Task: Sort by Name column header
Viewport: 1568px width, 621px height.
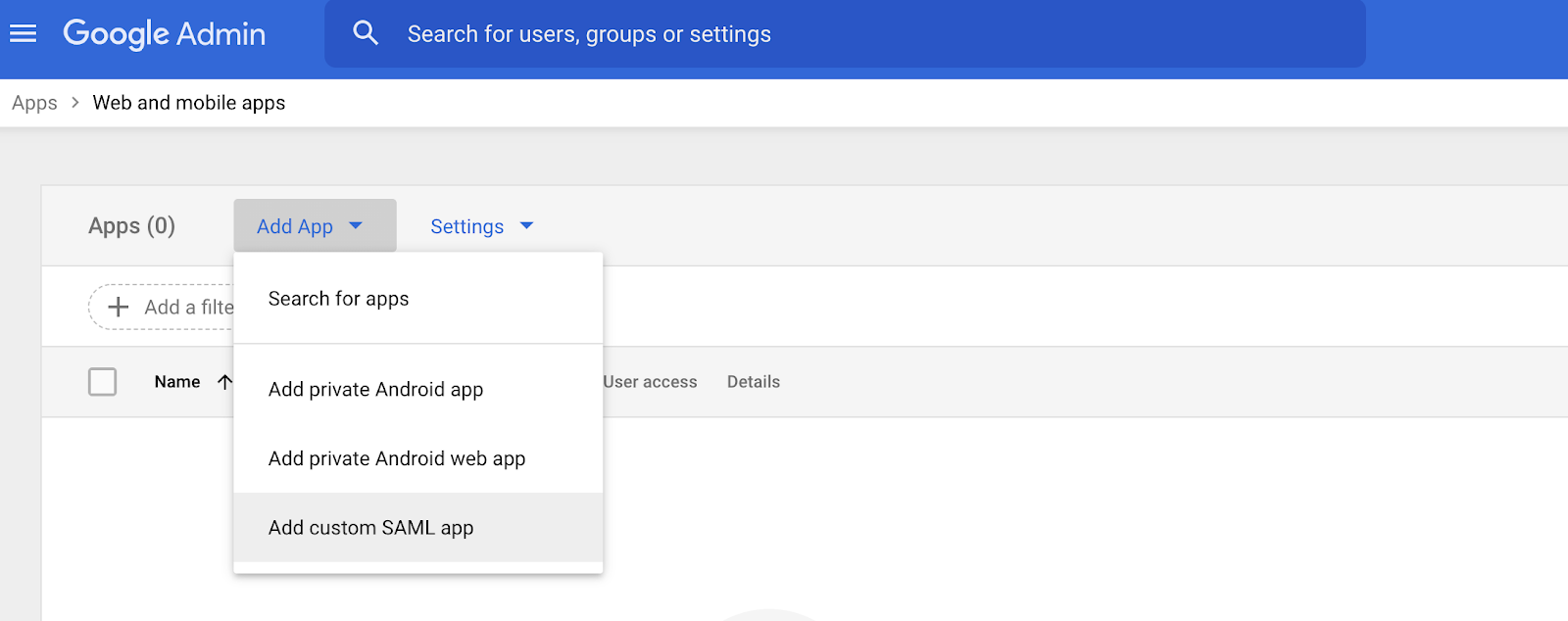Action: tap(177, 382)
